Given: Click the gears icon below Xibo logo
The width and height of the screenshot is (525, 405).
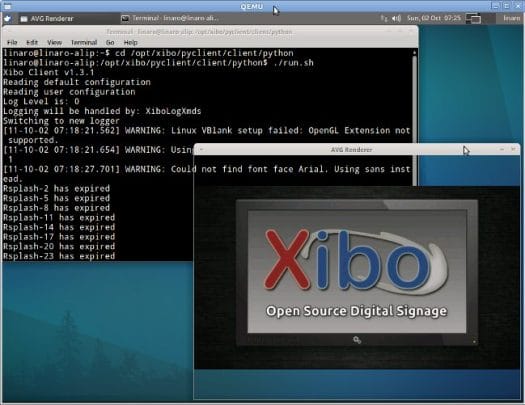Looking at the screenshot, I should coord(357,340).
